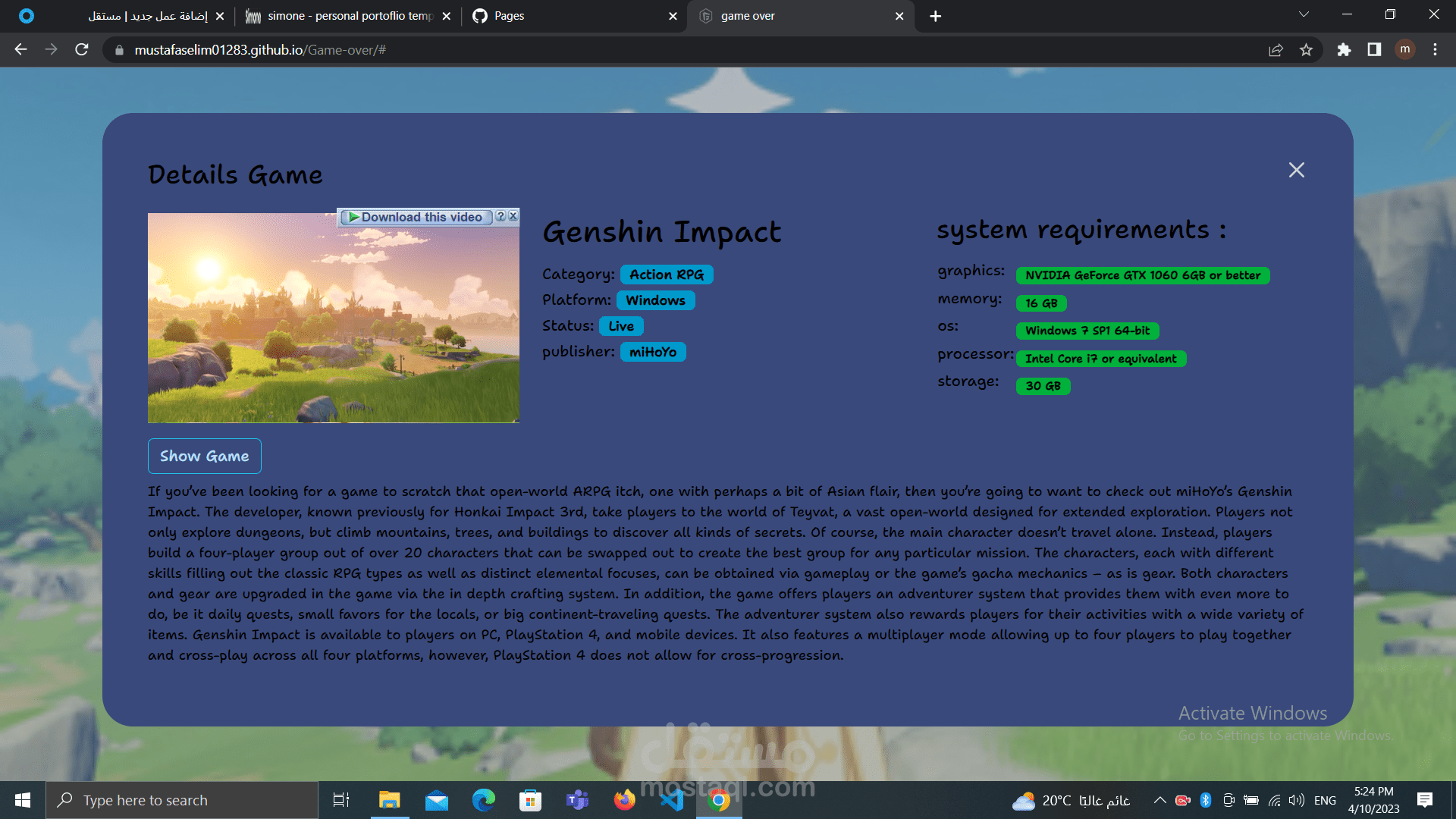Screen dimensions: 1456x819
Task: Switch to the simone portfolio tab
Action: pos(349,16)
